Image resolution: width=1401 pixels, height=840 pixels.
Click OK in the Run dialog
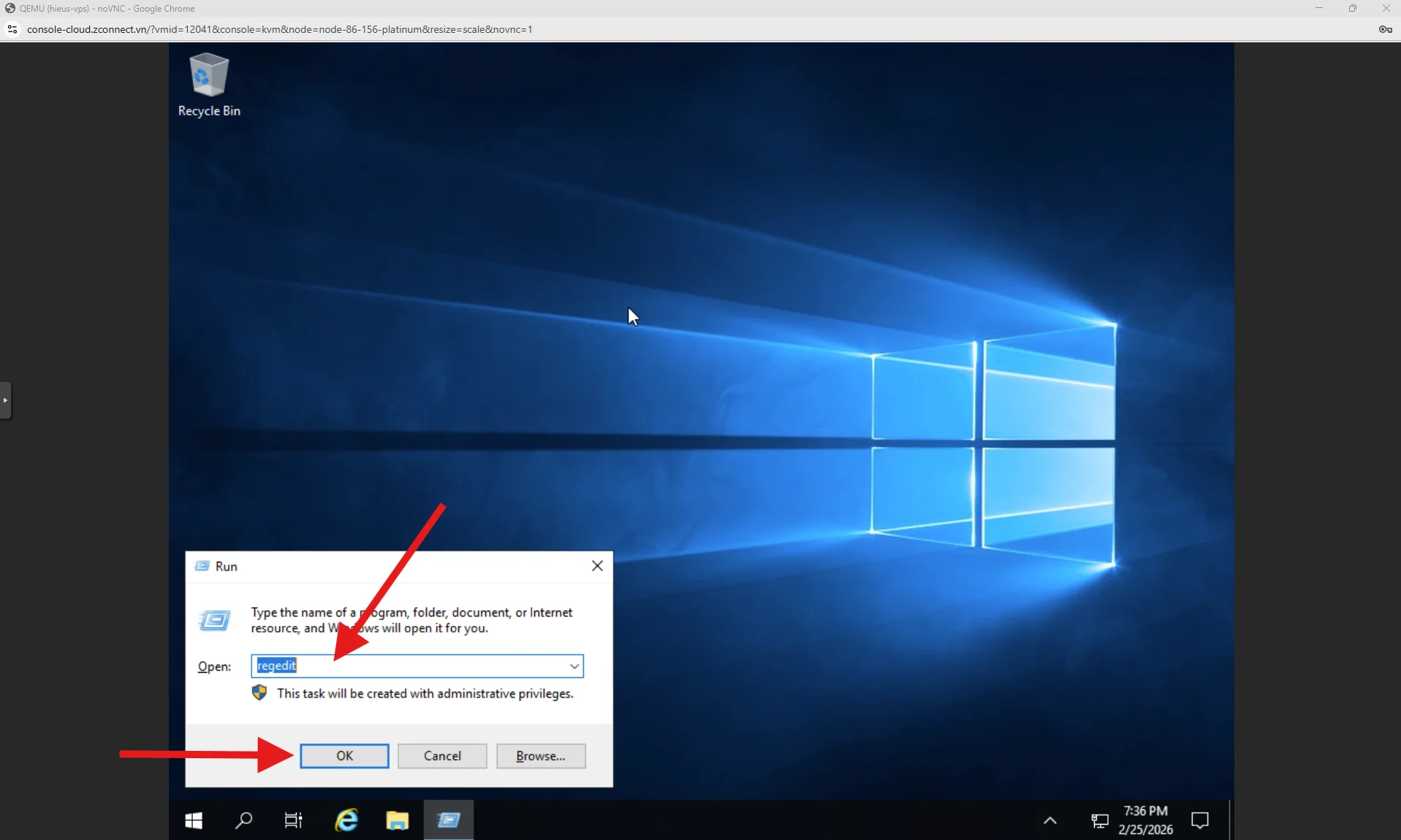[x=344, y=756]
